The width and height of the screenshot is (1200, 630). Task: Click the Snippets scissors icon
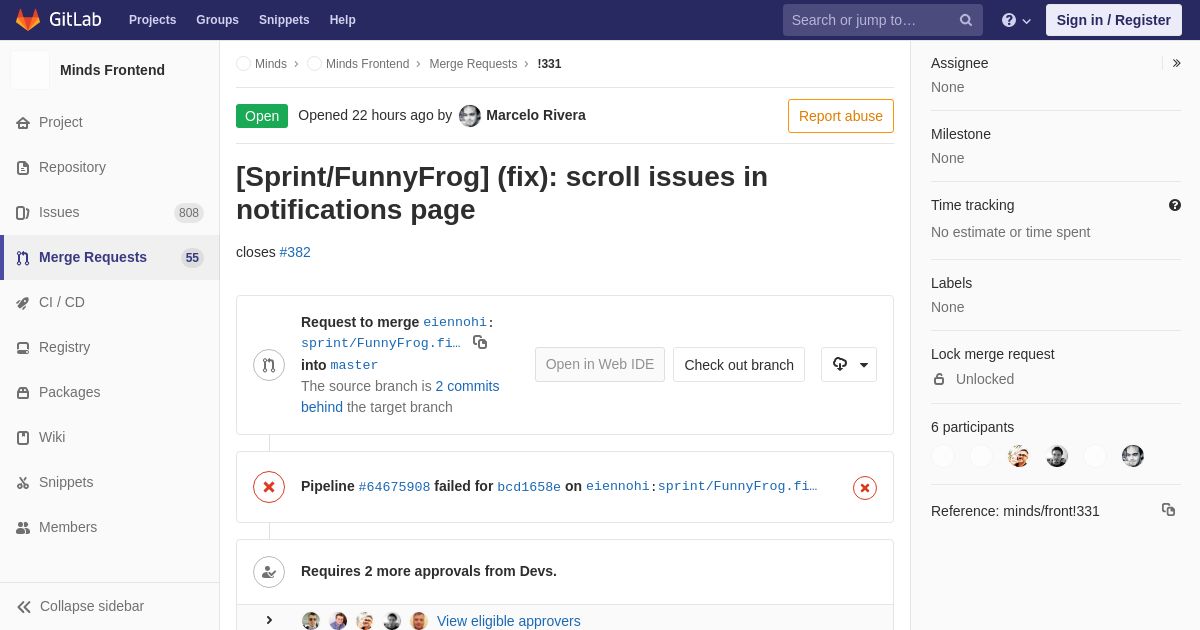23,483
